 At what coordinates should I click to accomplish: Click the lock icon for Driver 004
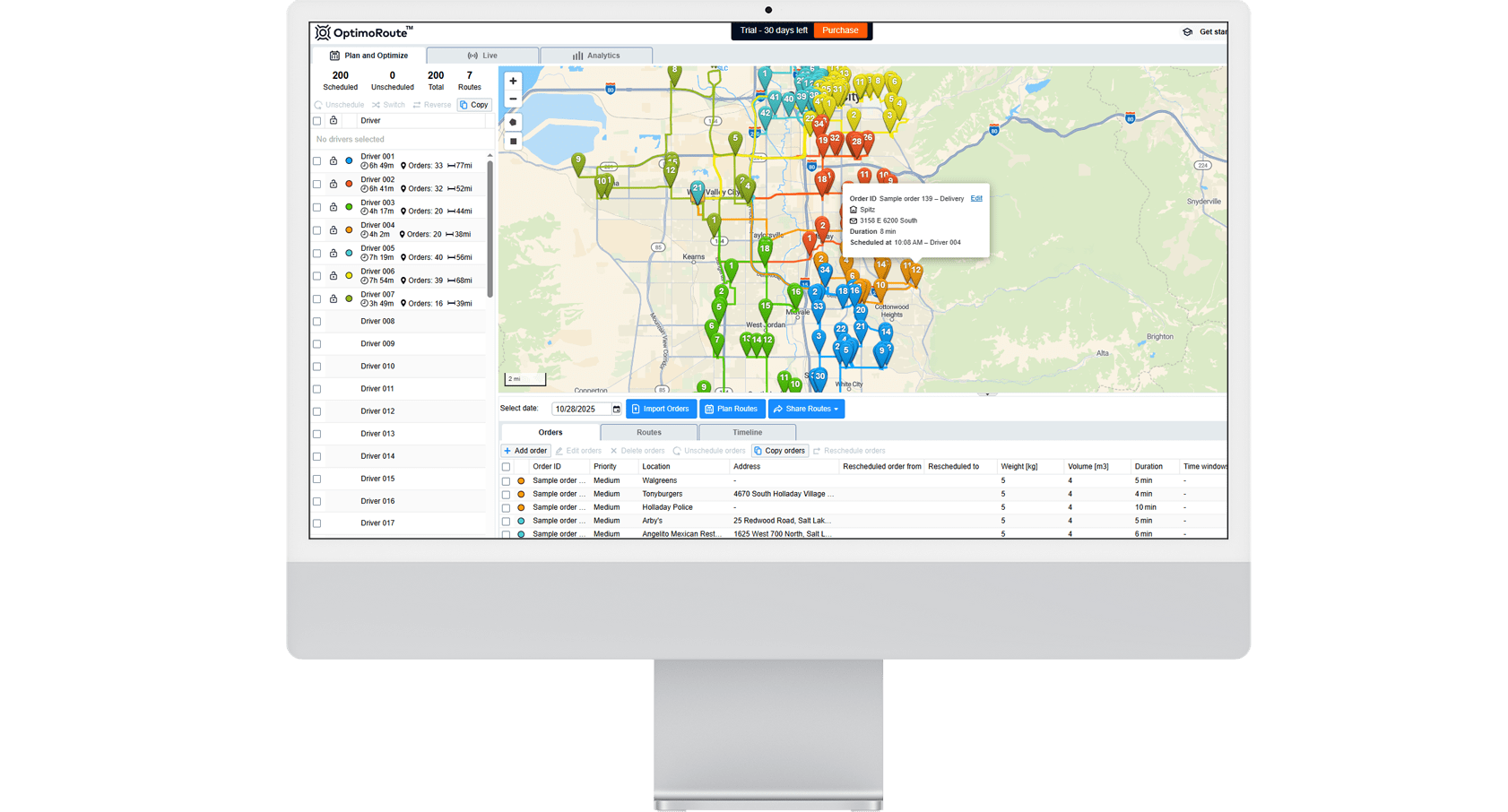coord(334,230)
